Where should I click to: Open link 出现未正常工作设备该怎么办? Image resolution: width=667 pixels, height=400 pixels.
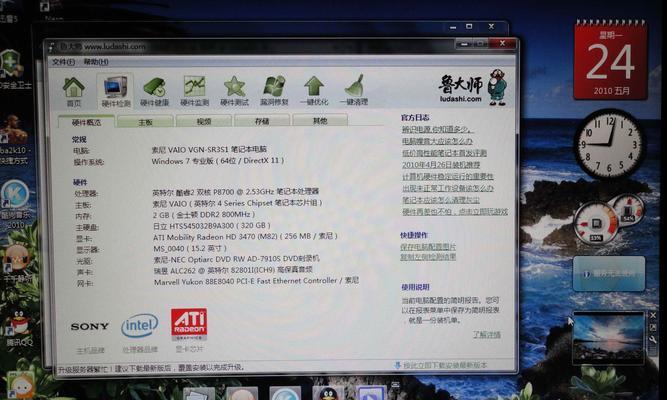(x=448, y=188)
